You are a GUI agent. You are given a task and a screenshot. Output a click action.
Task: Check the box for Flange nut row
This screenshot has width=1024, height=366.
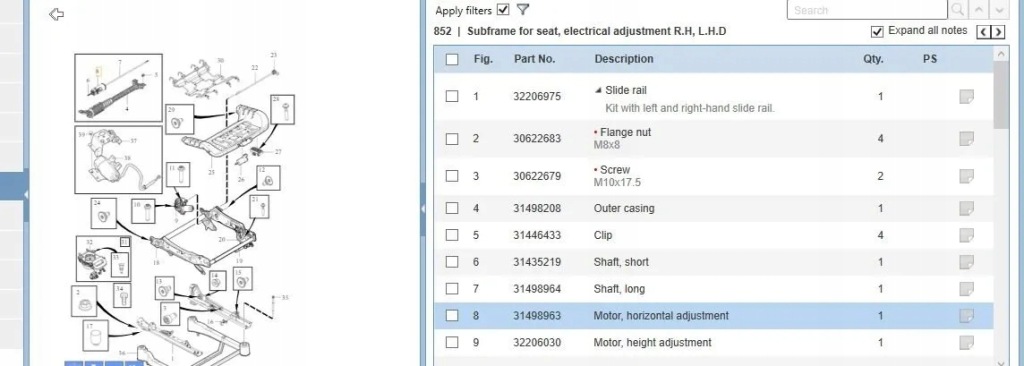[452, 139]
